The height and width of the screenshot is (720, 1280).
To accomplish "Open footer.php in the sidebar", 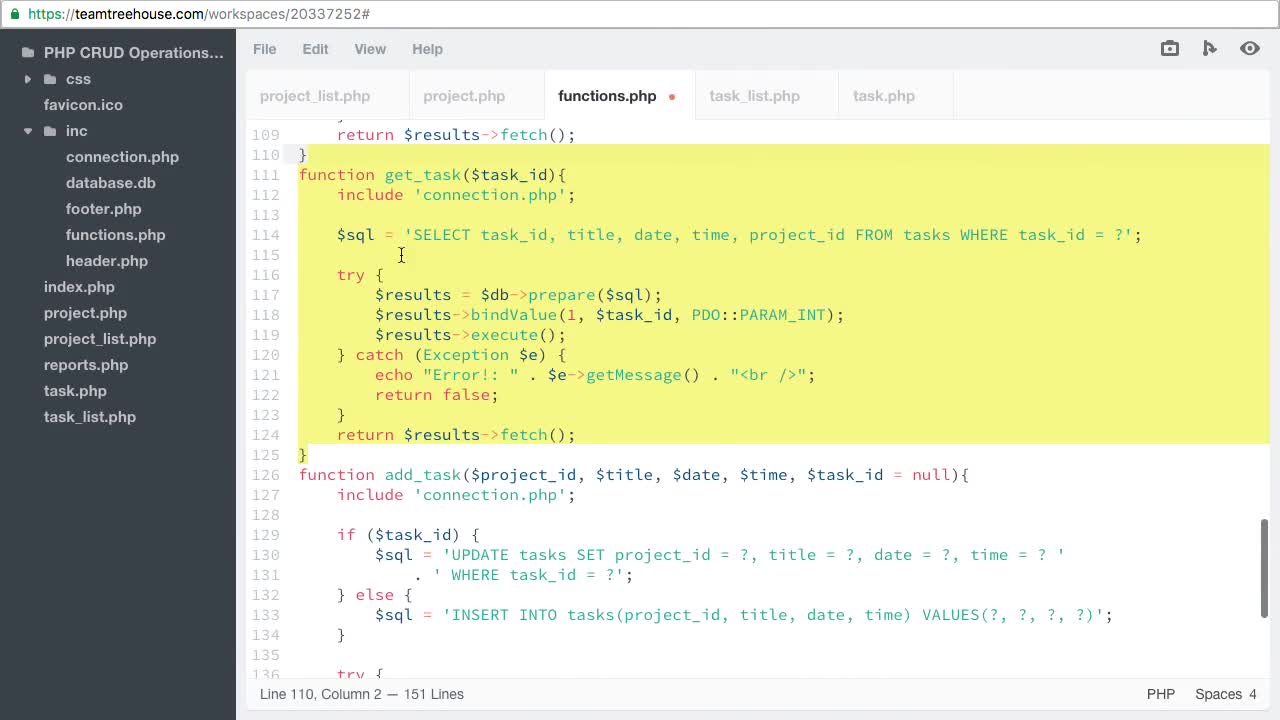I will (x=103, y=209).
